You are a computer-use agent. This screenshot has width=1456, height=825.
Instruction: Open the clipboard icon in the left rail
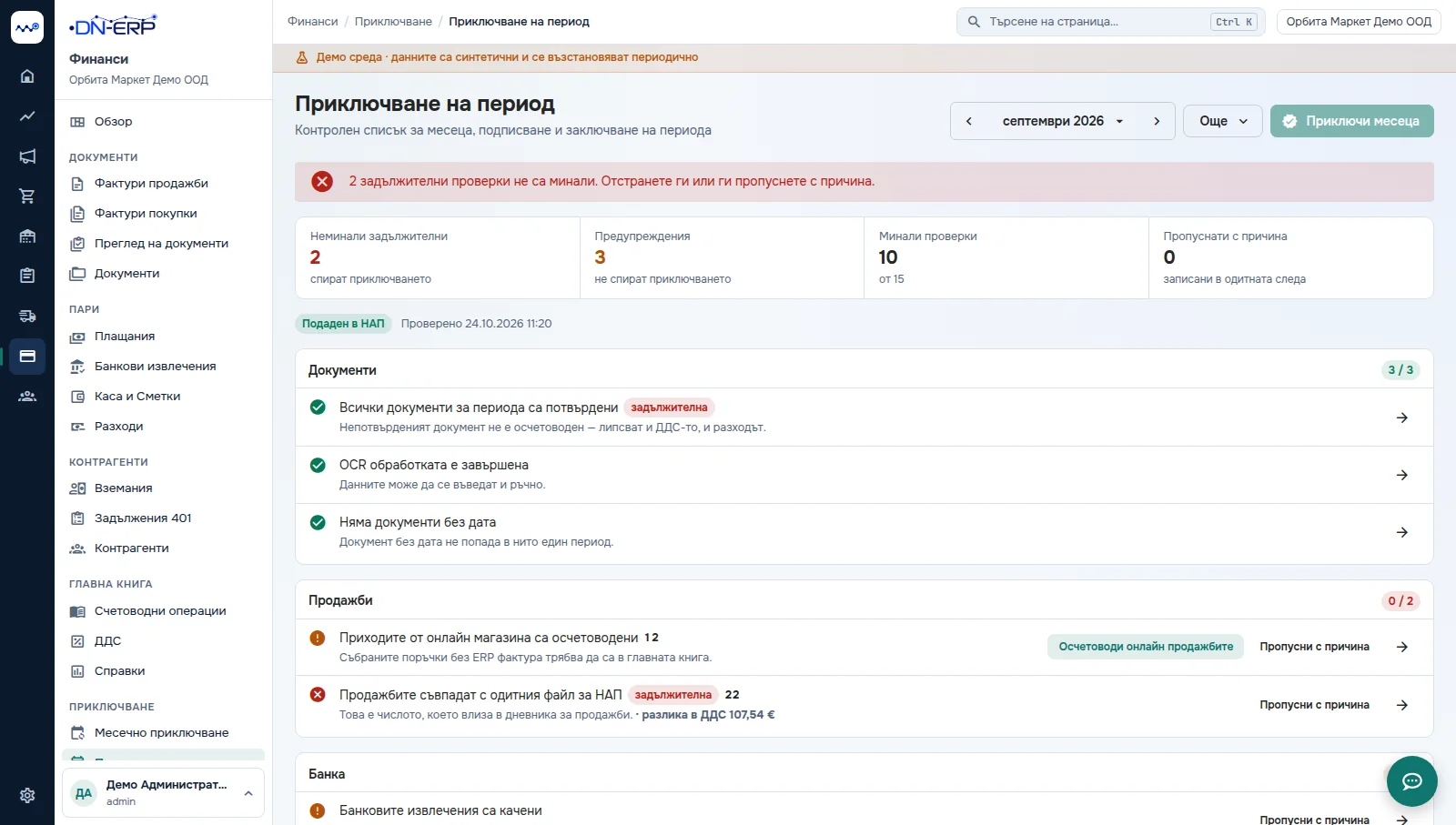pyautogui.click(x=27, y=276)
